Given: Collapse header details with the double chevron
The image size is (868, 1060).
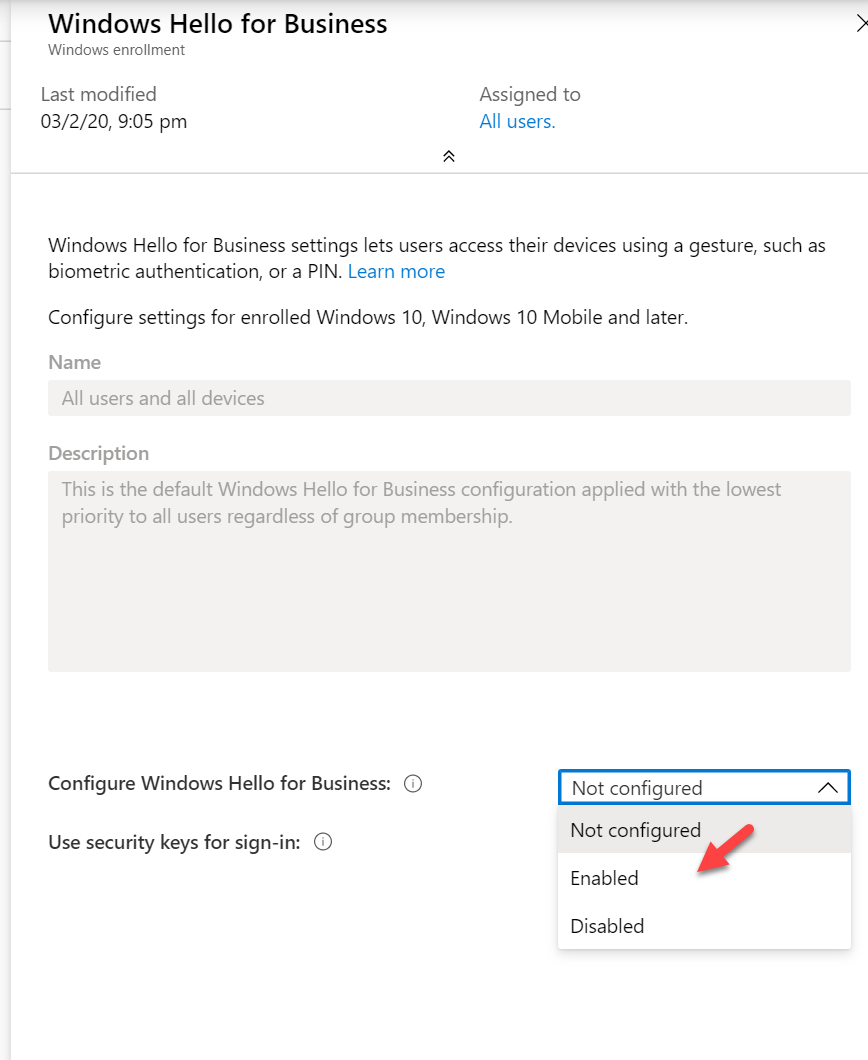Looking at the screenshot, I should click(x=449, y=156).
